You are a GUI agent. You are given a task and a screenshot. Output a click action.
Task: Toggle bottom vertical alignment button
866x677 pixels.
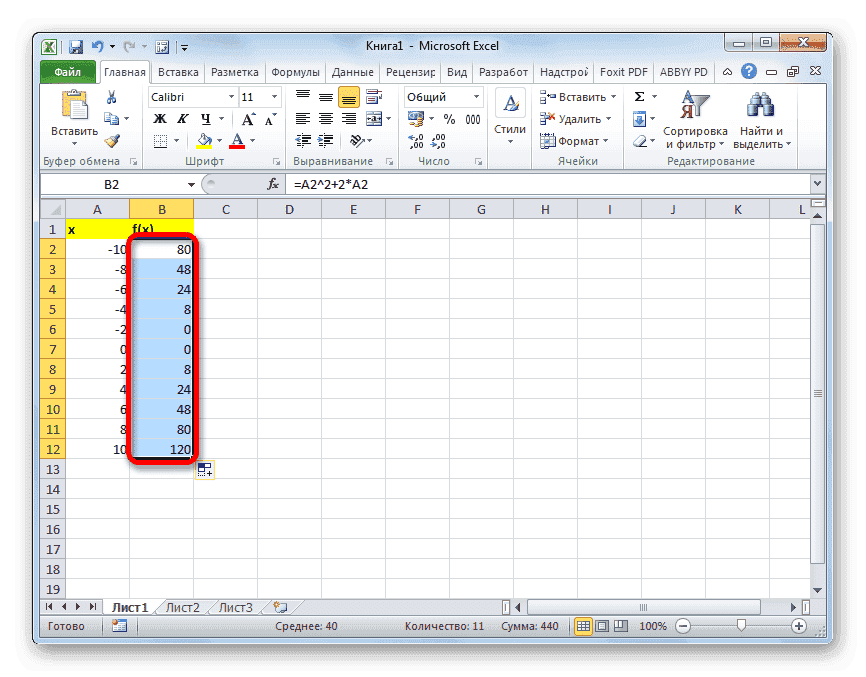[x=349, y=97]
